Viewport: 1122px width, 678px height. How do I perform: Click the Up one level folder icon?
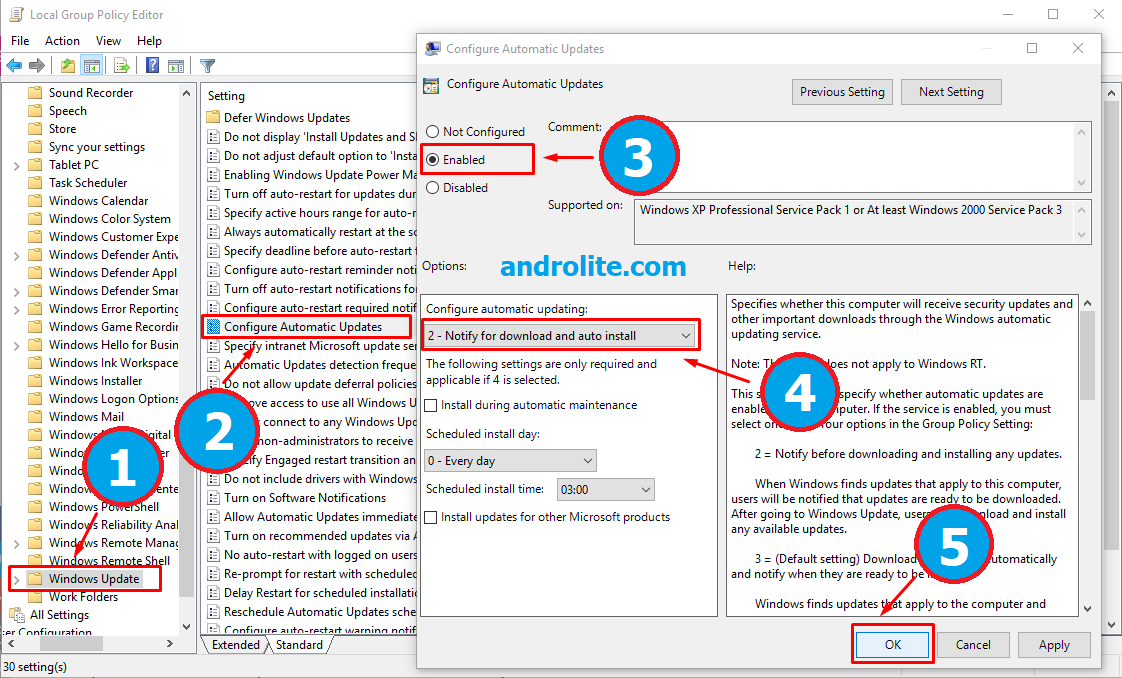(66, 65)
